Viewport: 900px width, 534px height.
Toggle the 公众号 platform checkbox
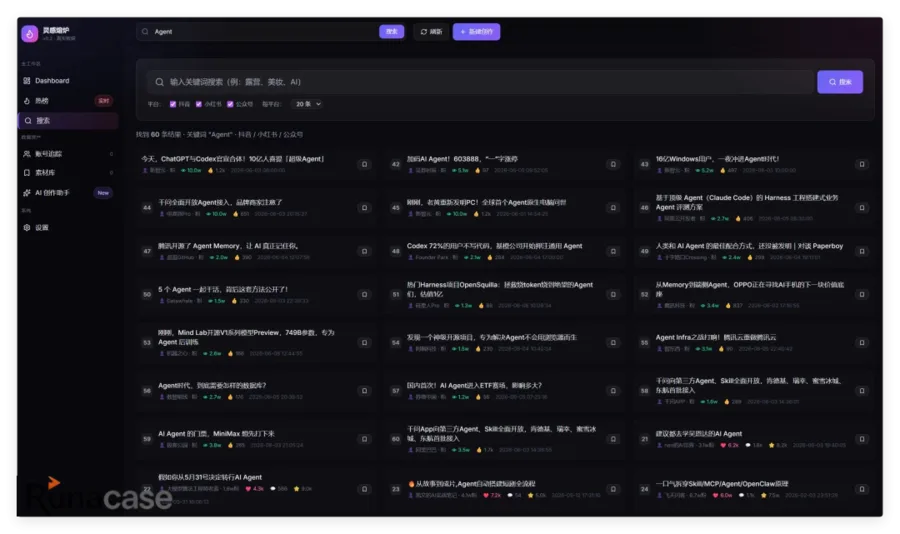pyautogui.click(x=230, y=104)
